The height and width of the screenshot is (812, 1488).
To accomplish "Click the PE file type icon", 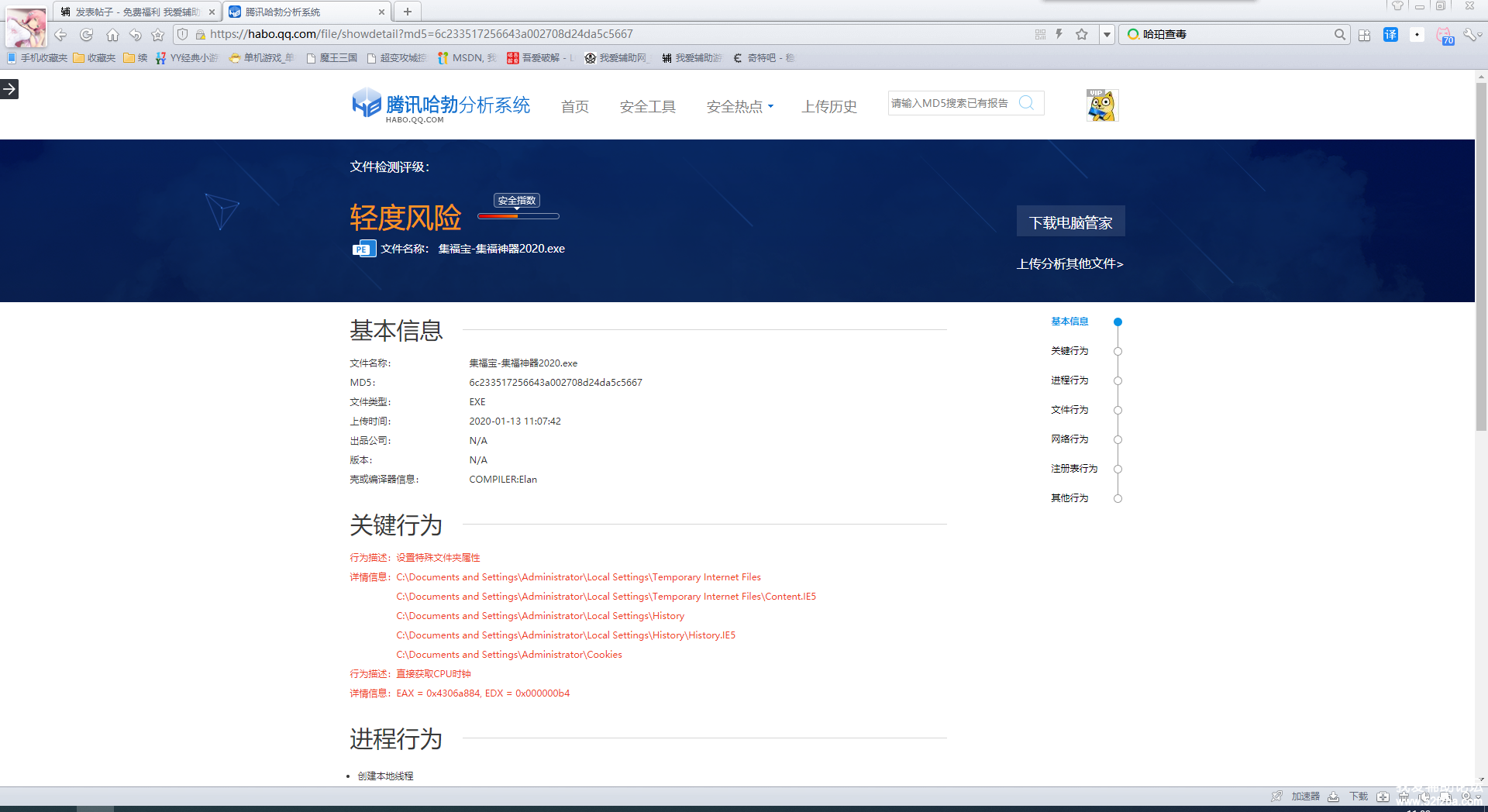I will pos(363,249).
